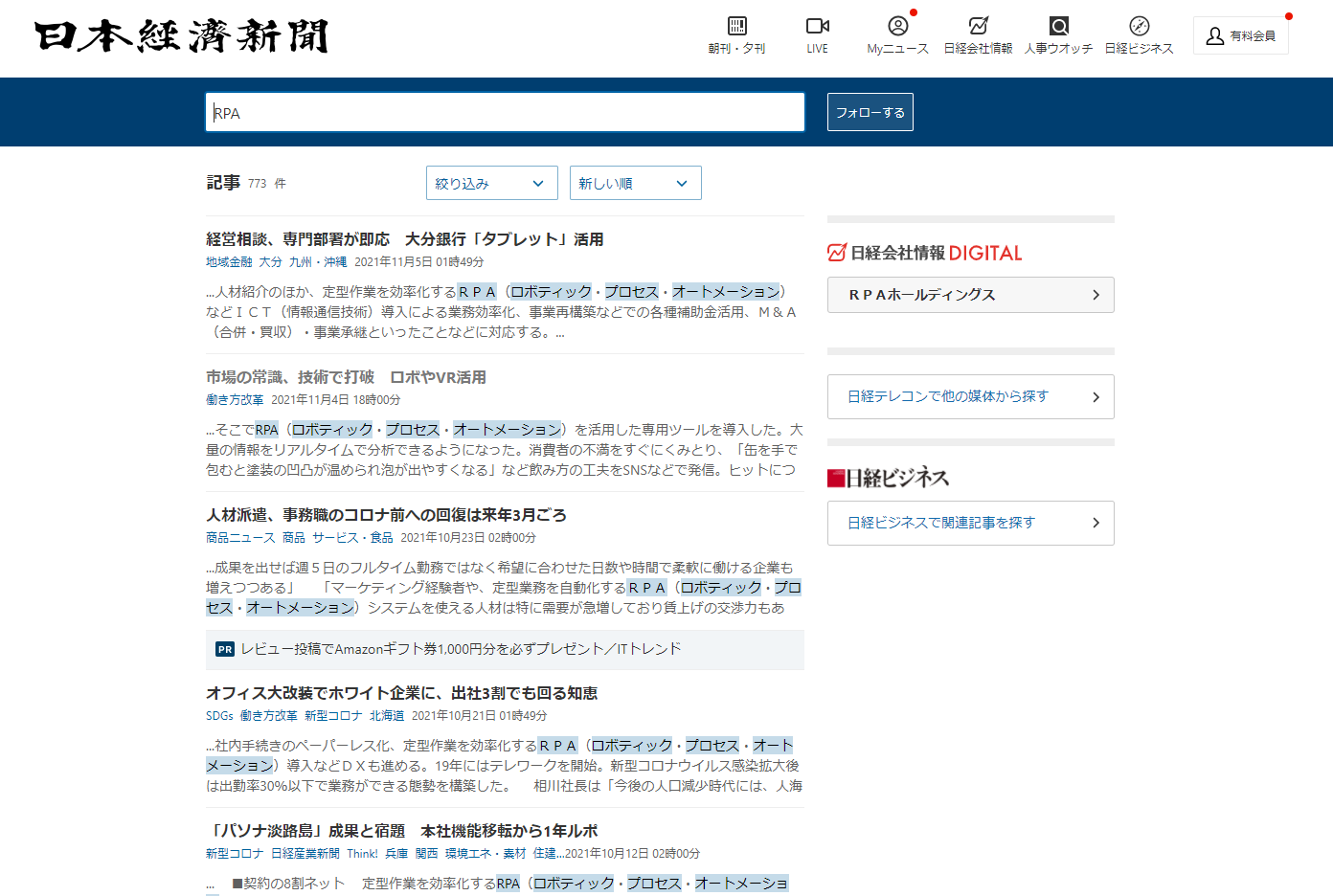Open article 経営相談、専門部署が即応 大分銀行
This screenshot has width=1333, height=896.
click(405, 239)
